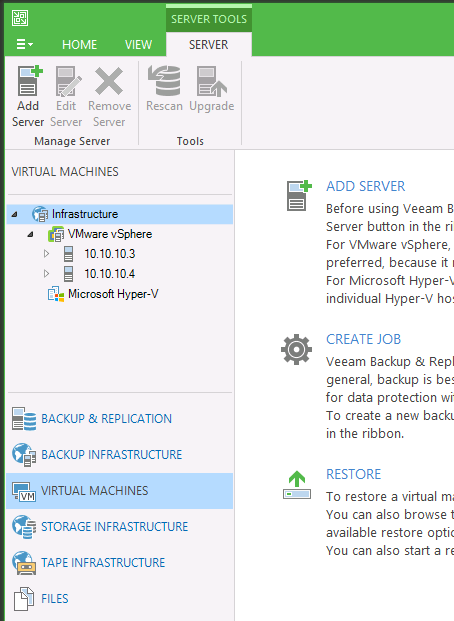The image size is (454, 621).
Task: Select host 10.10.10.4 in tree
Action: pos(109,274)
